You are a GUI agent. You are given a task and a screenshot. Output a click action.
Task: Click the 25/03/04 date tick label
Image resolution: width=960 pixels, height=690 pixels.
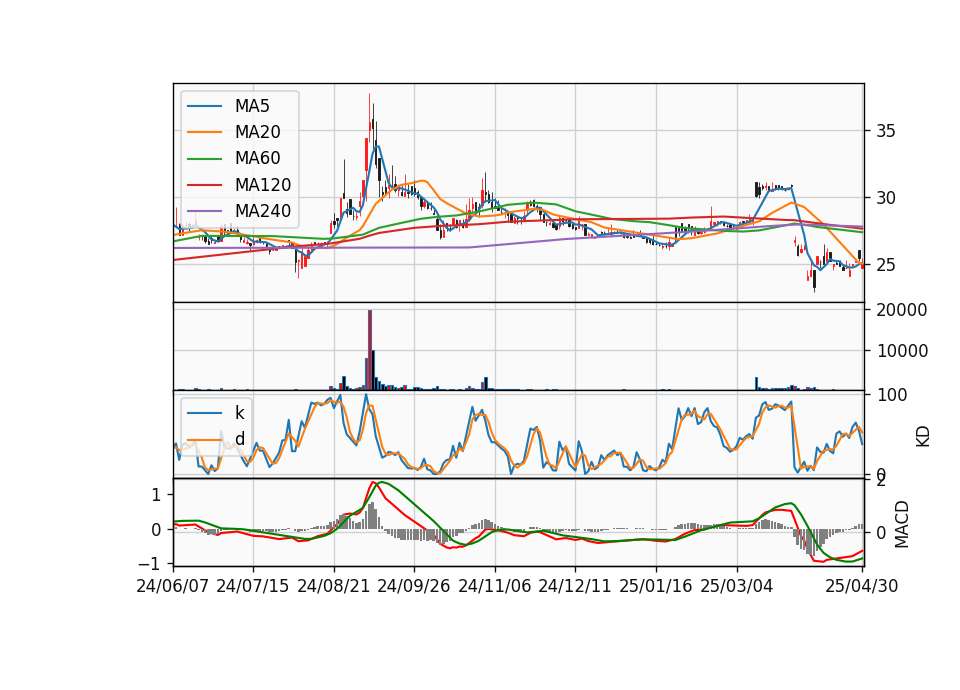pyautogui.click(x=737, y=587)
